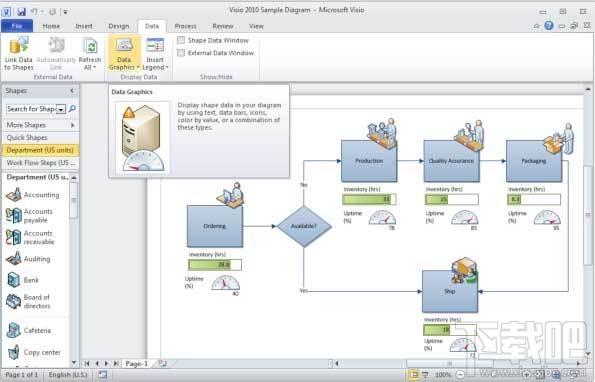Select the Accounts receivable shape
The width and height of the screenshot is (595, 382).
coord(30,237)
